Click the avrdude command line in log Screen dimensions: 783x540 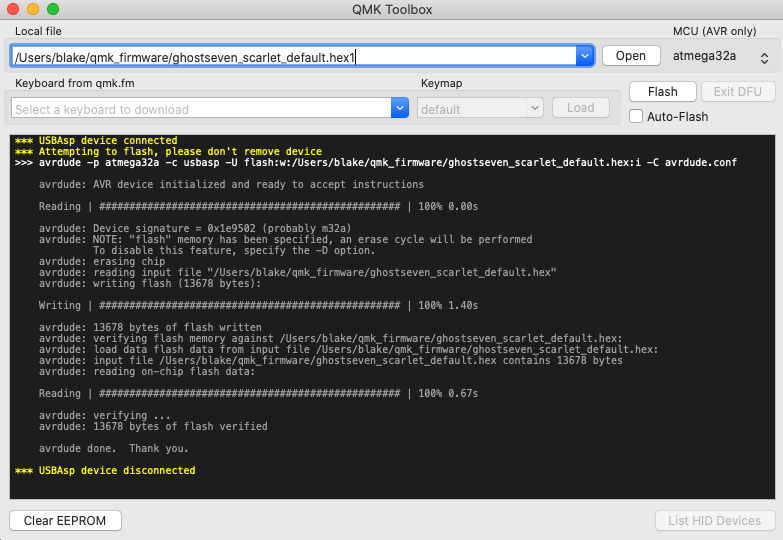pos(376,162)
